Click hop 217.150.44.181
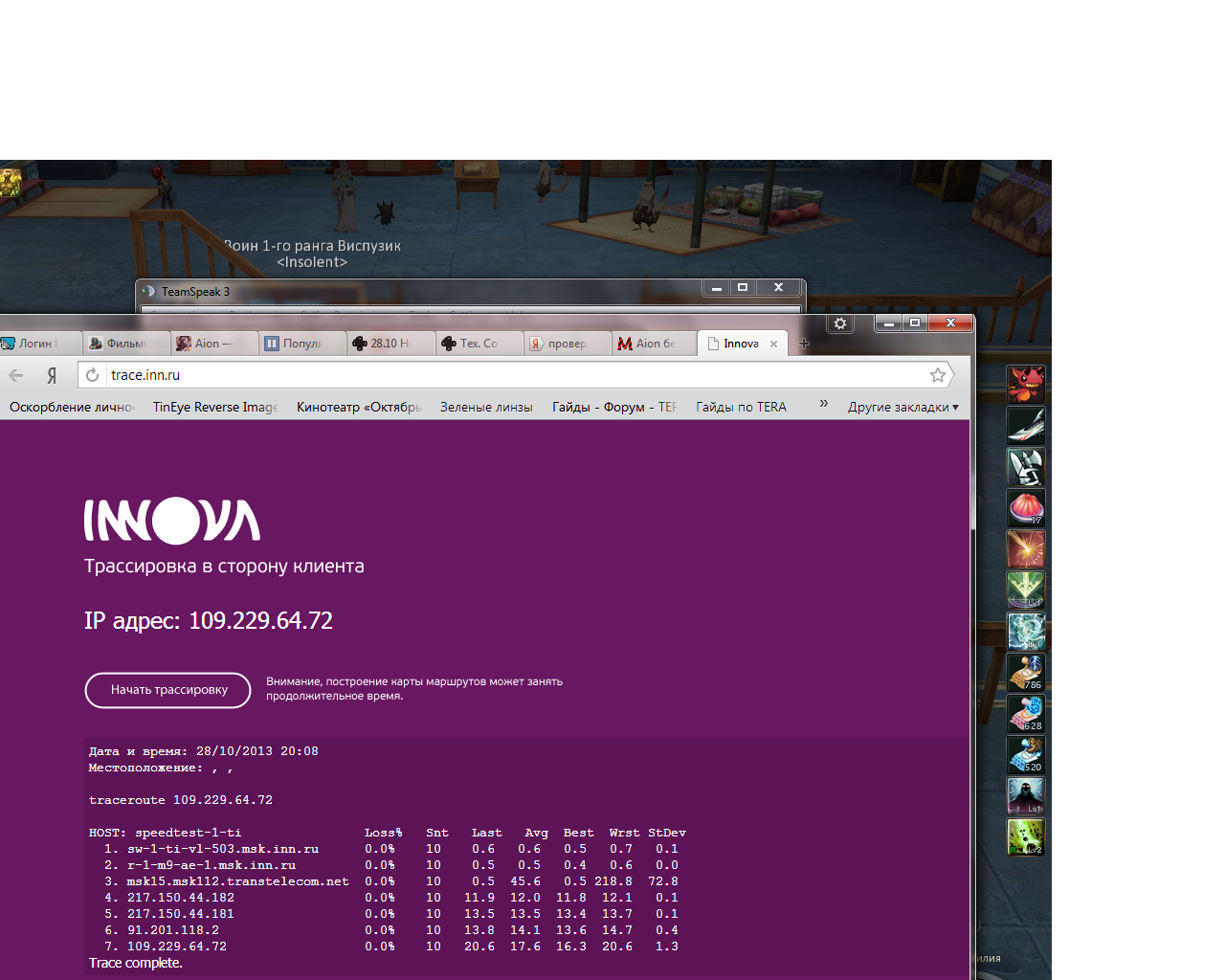Viewport: 1225px width, 980px height. pyautogui.click(x=181, y=914)
